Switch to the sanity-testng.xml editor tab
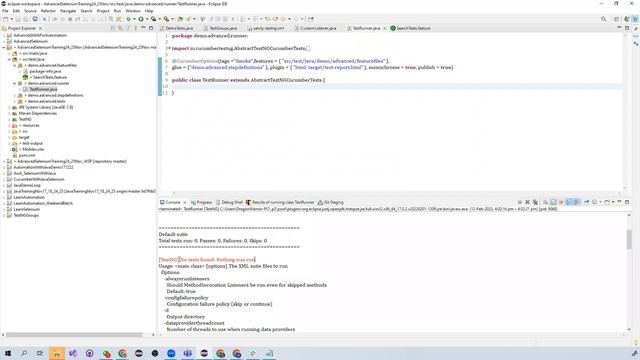 point(266,28)
